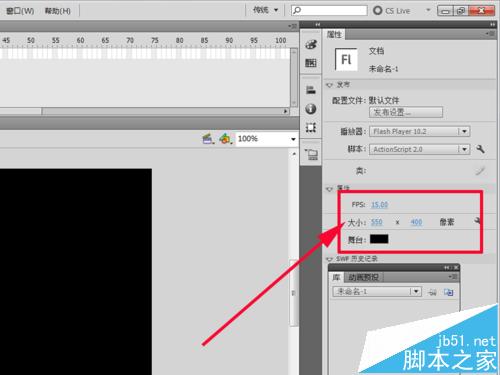Click the 发布设置... button
The height and width of the screenshot is (375, 500).
406,112
